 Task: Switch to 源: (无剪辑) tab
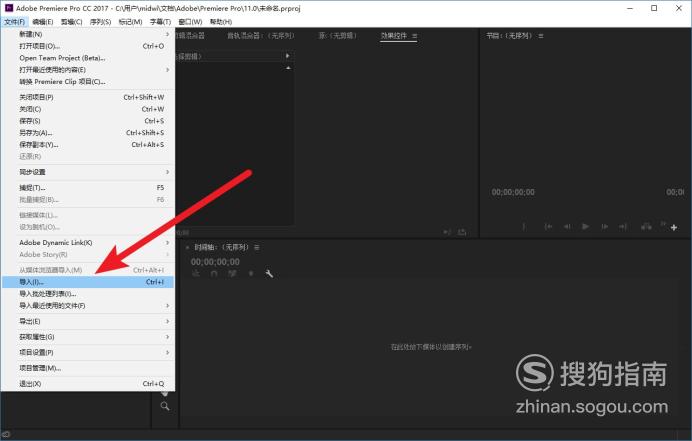(x=338, y=36)
